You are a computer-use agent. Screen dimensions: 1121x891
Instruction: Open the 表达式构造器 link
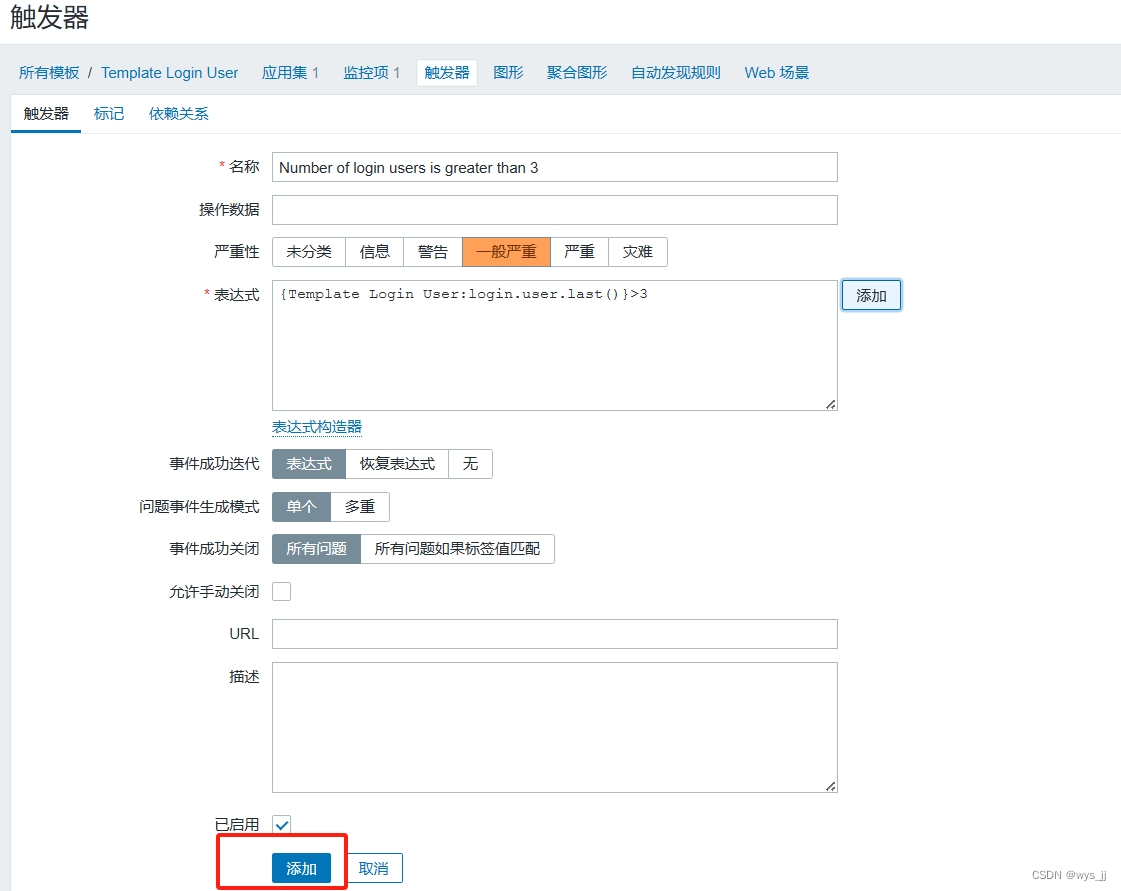(317, 427)
